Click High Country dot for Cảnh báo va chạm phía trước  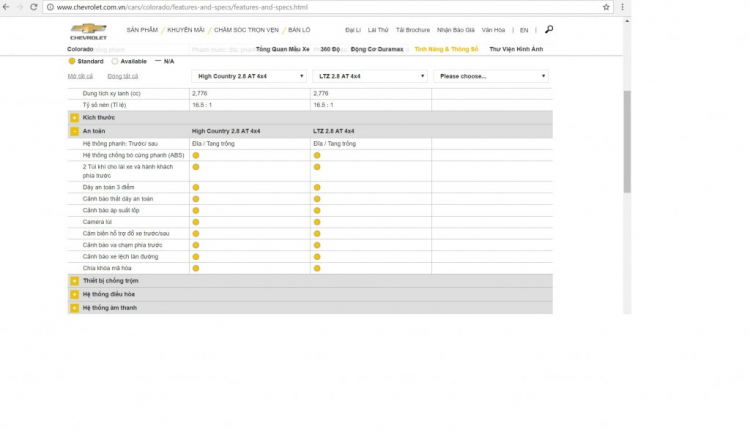pos(196,245)
